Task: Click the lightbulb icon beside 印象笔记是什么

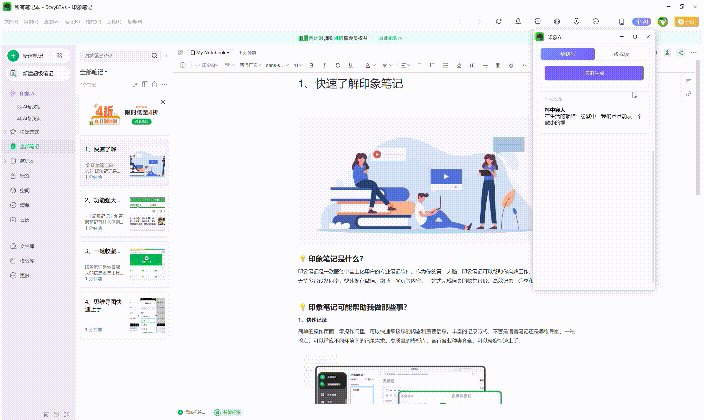Action: pos(303,259)
